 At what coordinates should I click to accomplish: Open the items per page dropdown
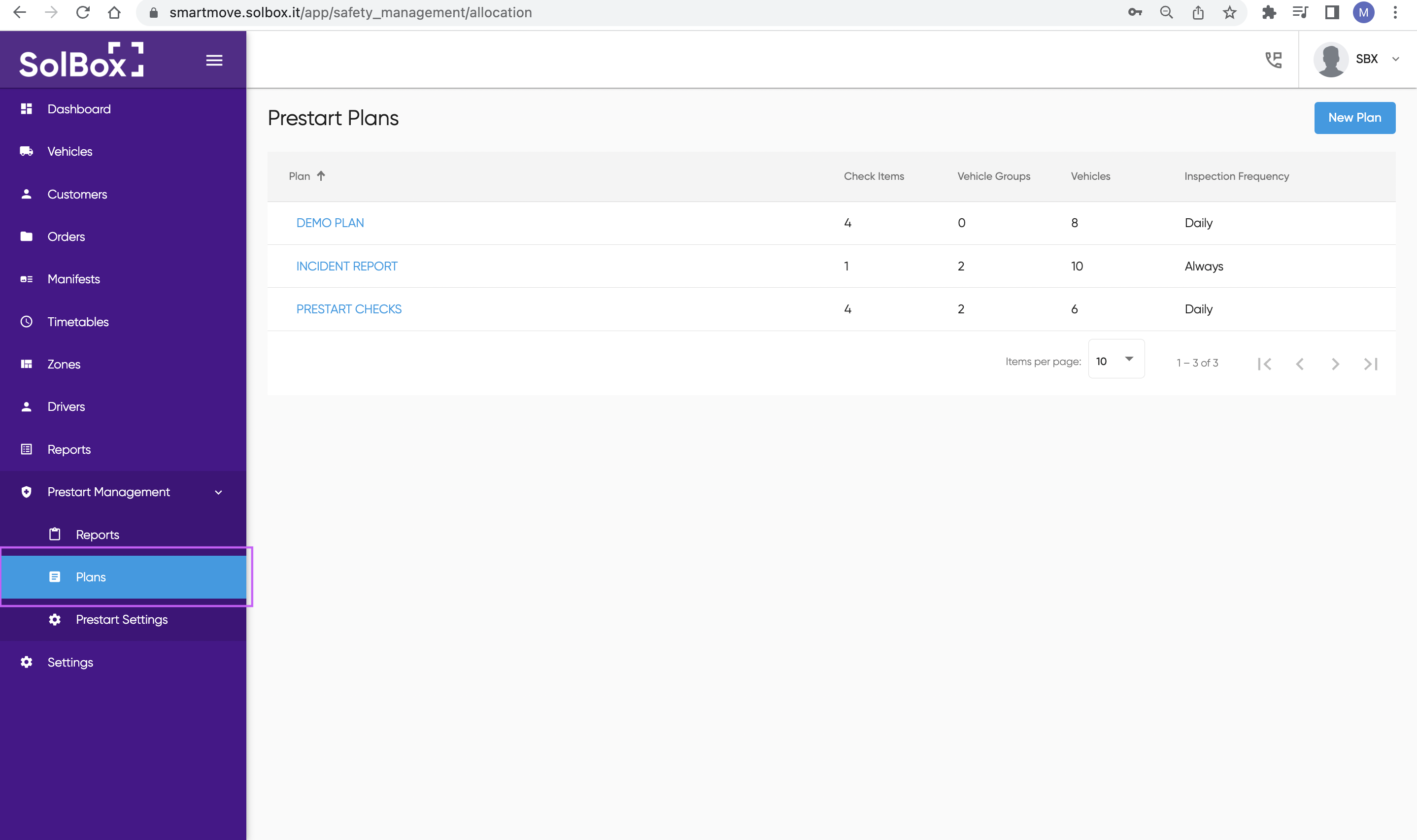coord(1116,359)
